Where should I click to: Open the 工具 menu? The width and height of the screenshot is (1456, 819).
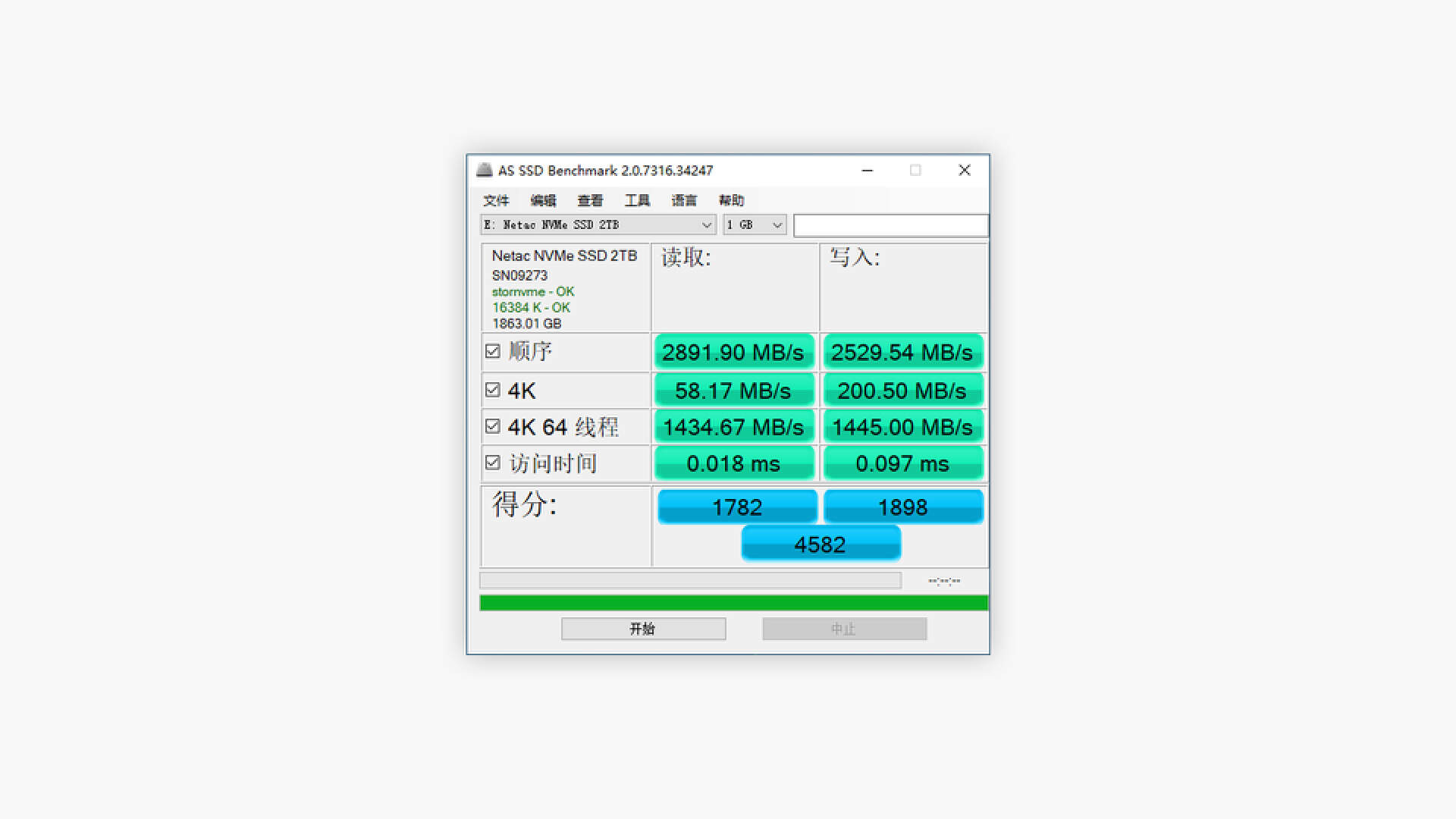point(637,200)
